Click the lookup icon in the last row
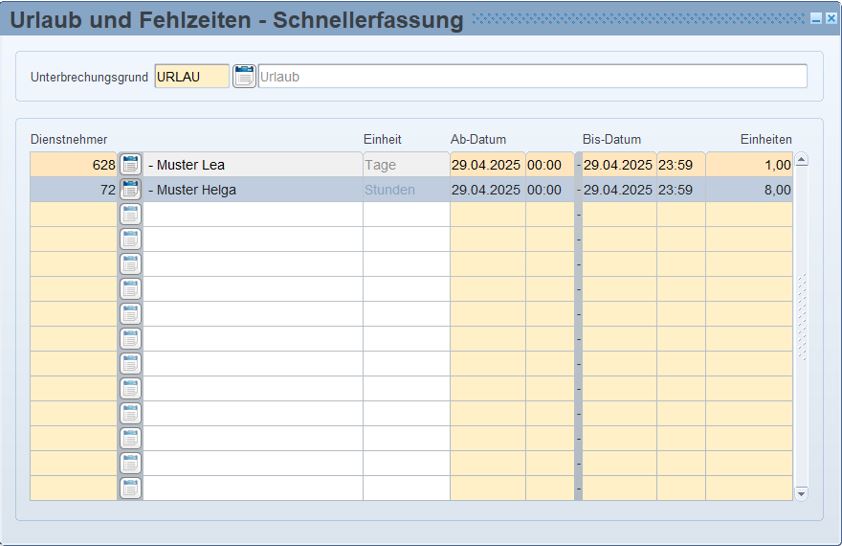842x546 pixels. click(x=130, y=488)
